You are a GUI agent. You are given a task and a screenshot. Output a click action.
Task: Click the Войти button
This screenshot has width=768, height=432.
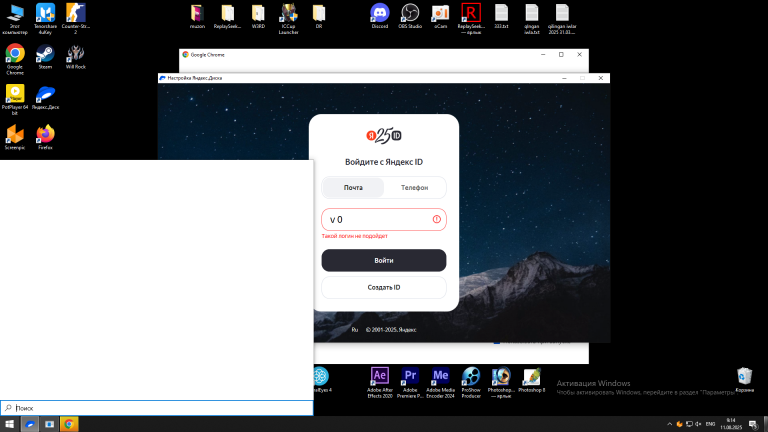tap(384, 261)
